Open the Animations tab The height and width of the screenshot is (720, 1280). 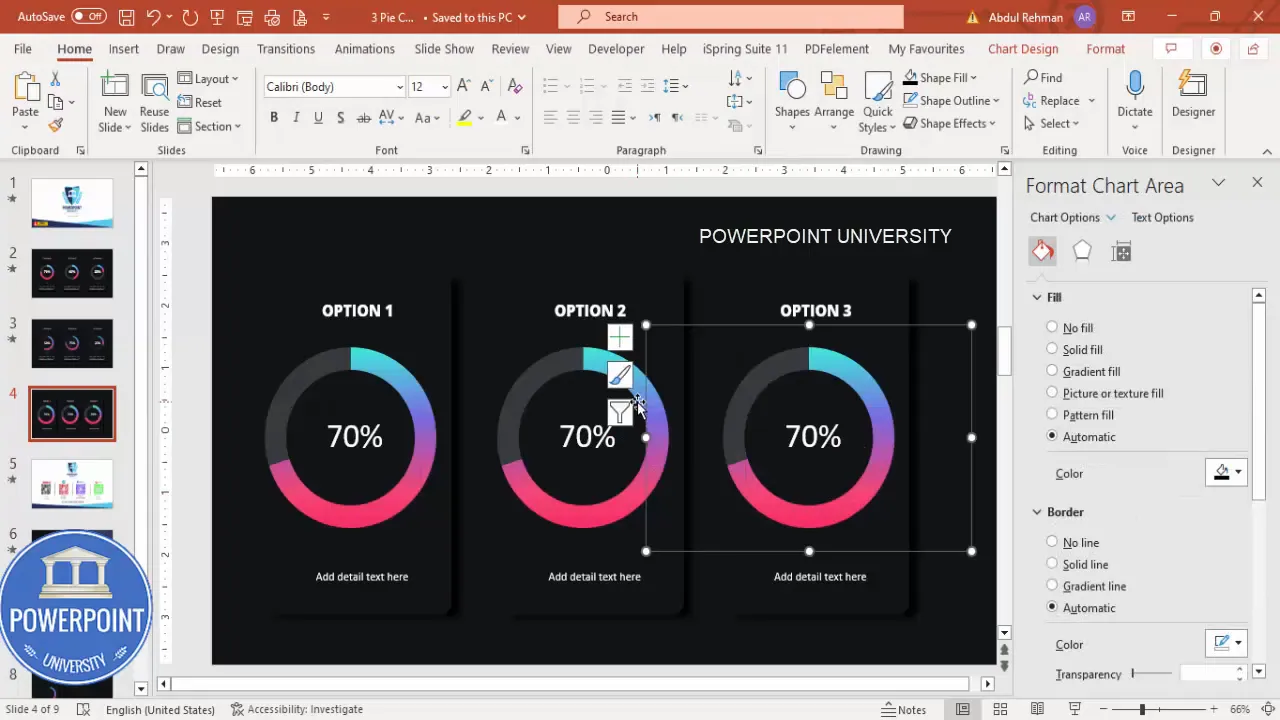(365, 49)
